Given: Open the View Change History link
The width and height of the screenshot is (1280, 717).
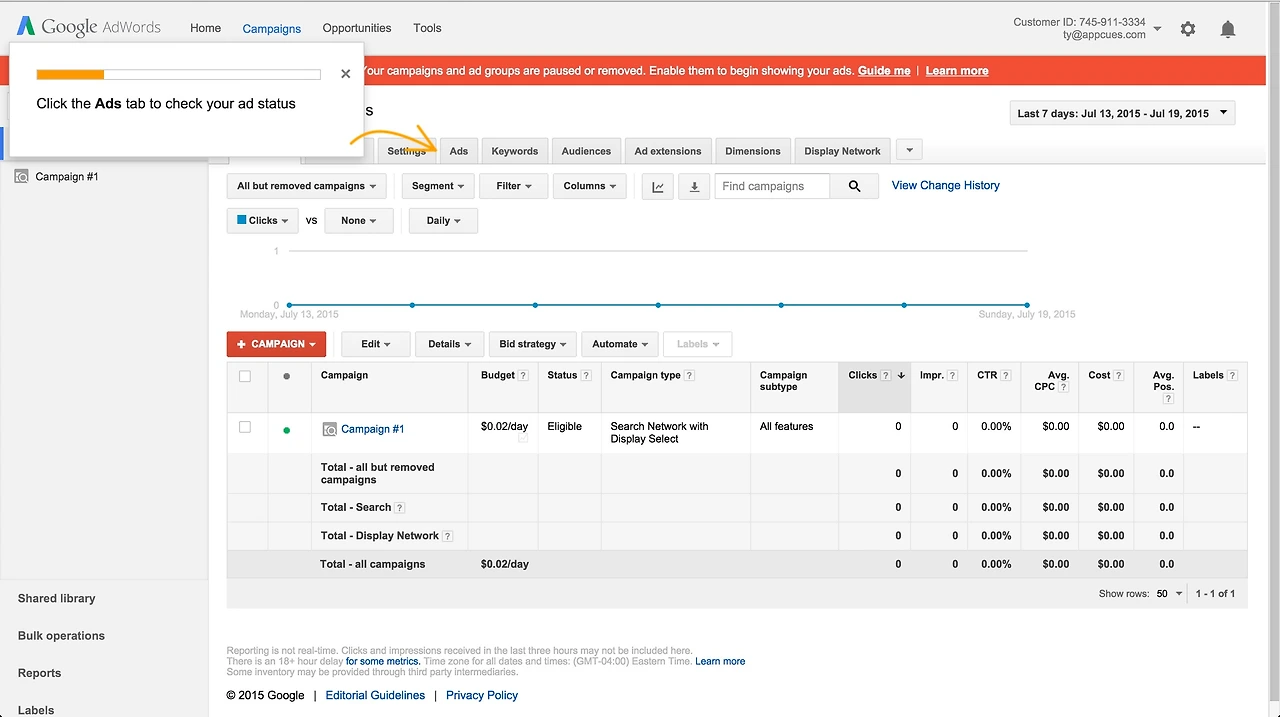Looking at the screenshot, I should pos(945,185).
